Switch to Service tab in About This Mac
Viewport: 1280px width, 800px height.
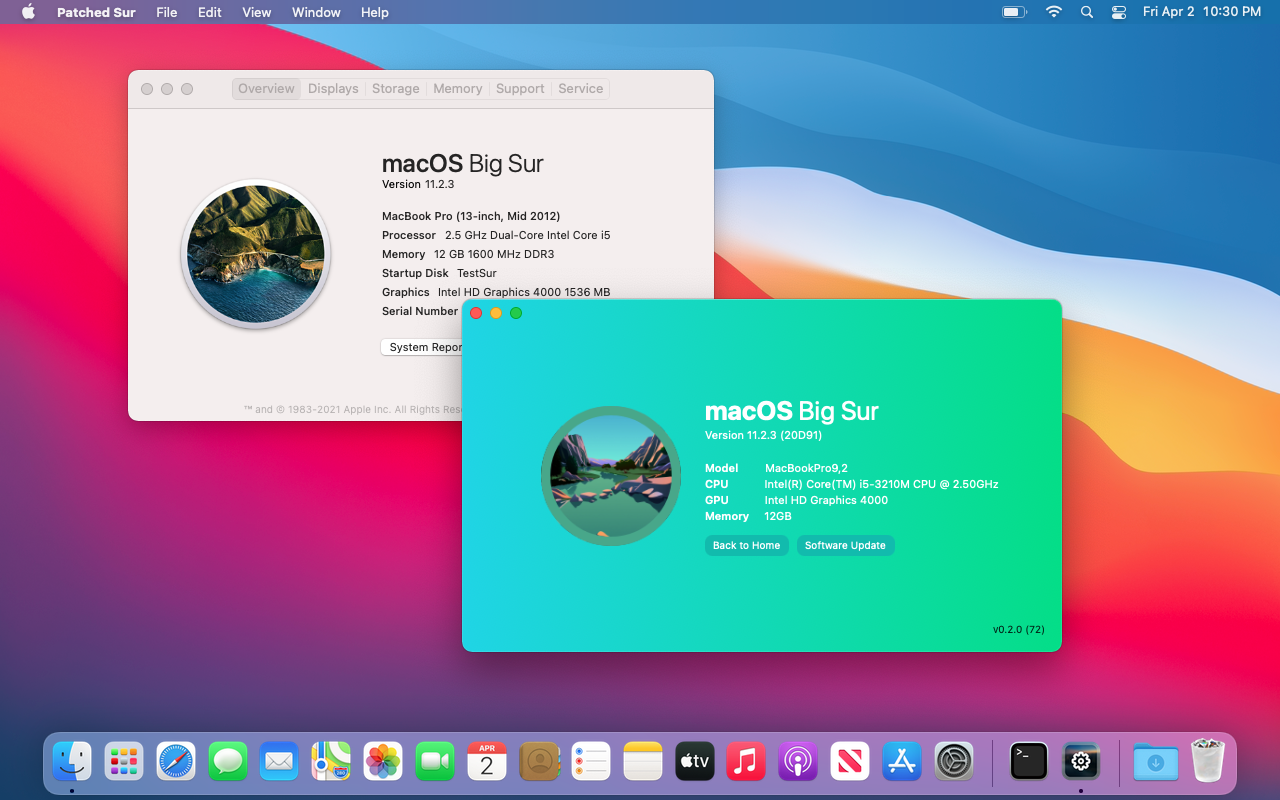pos(581,89)
